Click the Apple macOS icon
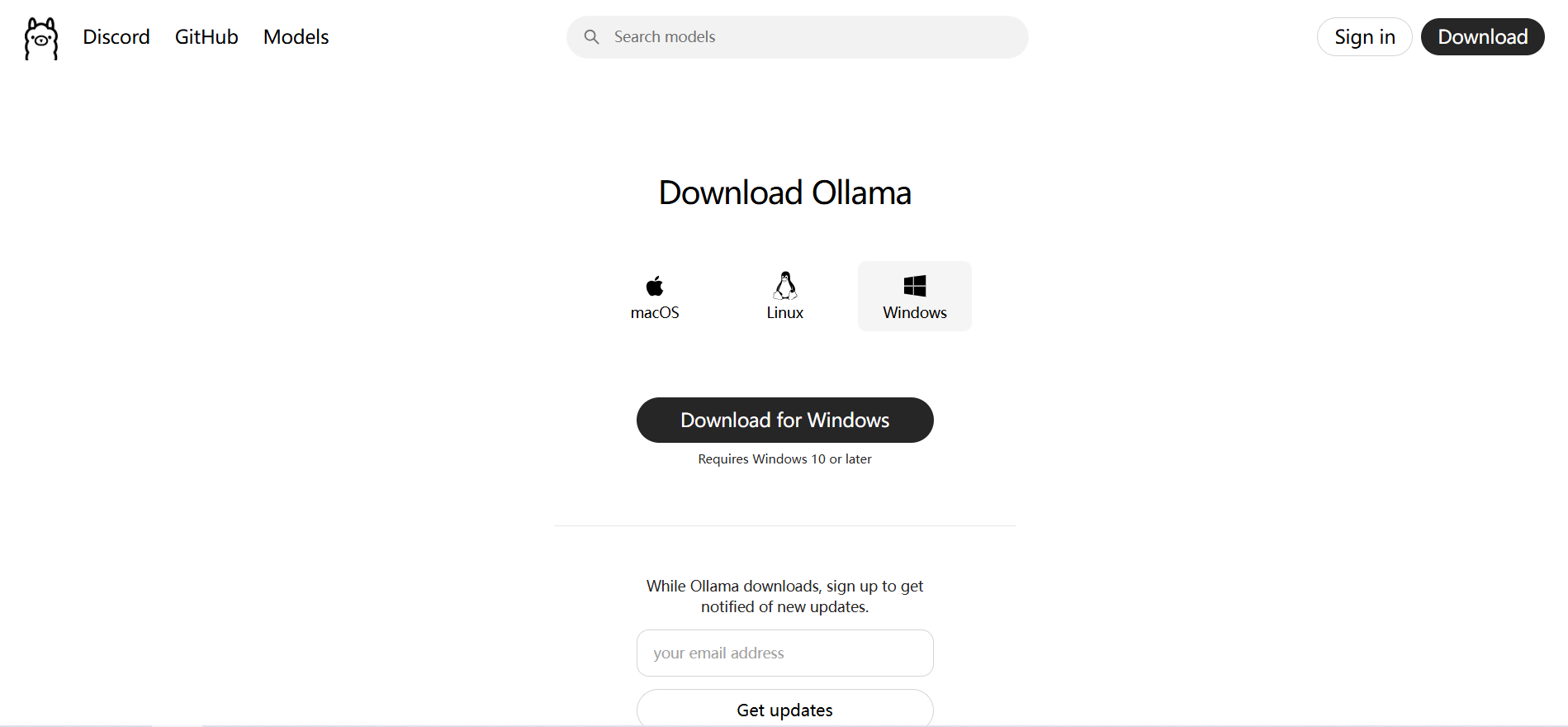The image size is (1568, 727). coord(655,286)
